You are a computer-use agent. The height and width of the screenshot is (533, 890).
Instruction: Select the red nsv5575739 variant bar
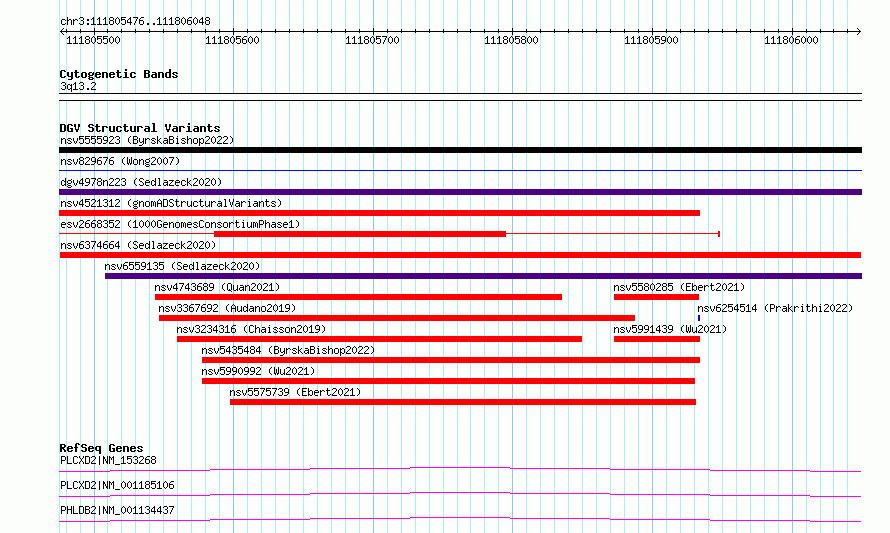coord(463,402)
